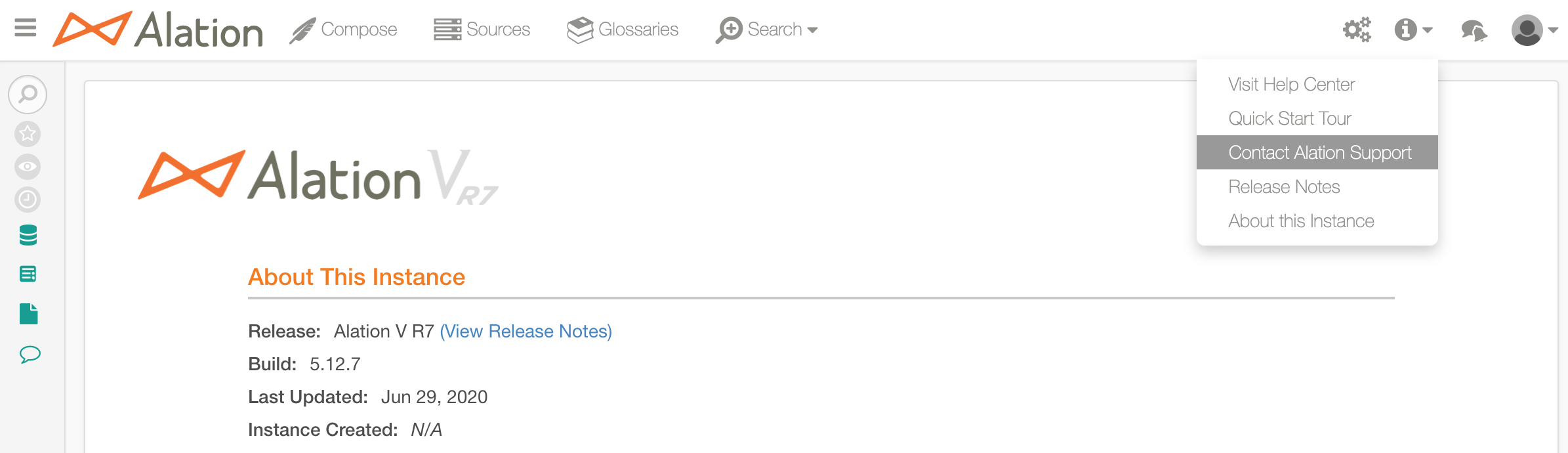Open recent history clock icon

[x=28, y=200]
